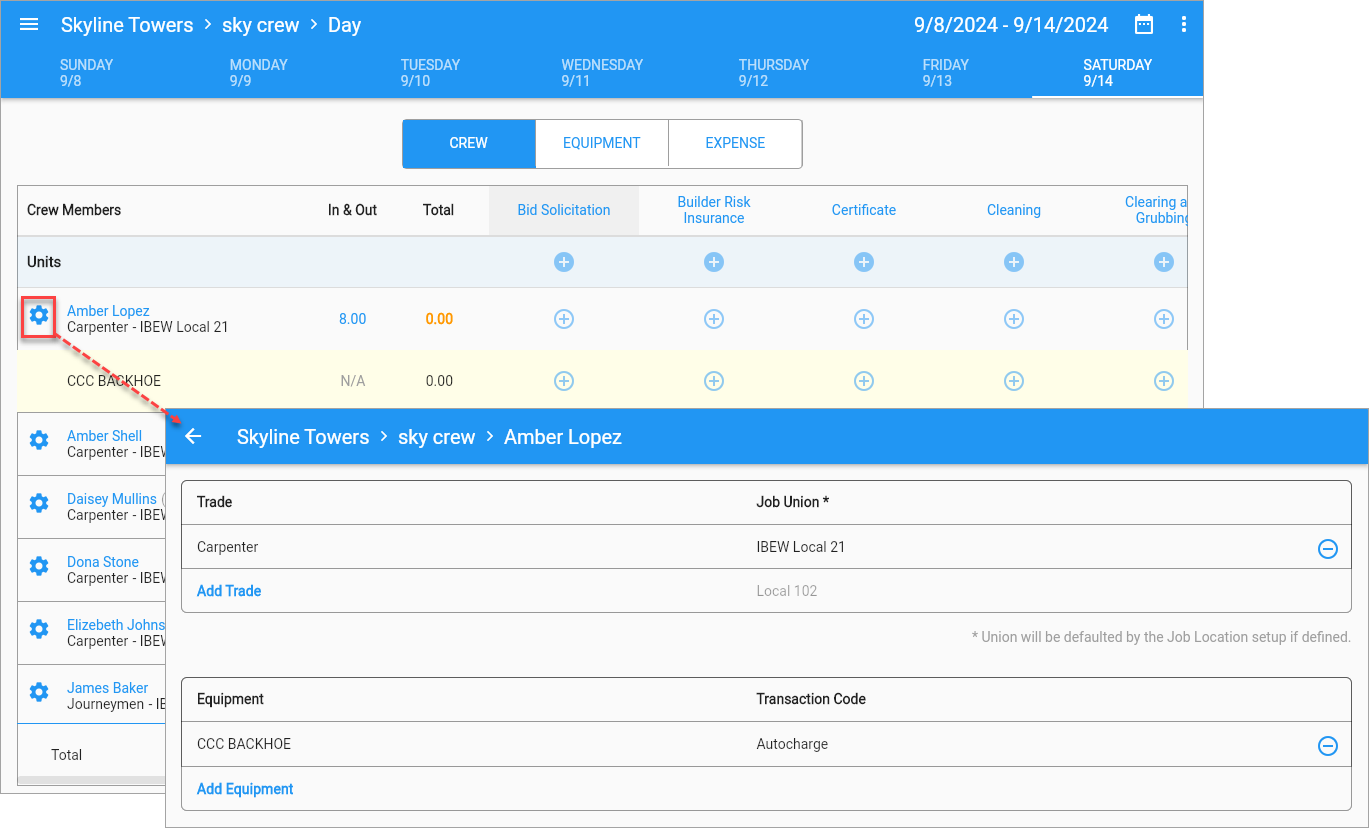
Task: Open Dona Stone crew member link
Action: point(103,562)
